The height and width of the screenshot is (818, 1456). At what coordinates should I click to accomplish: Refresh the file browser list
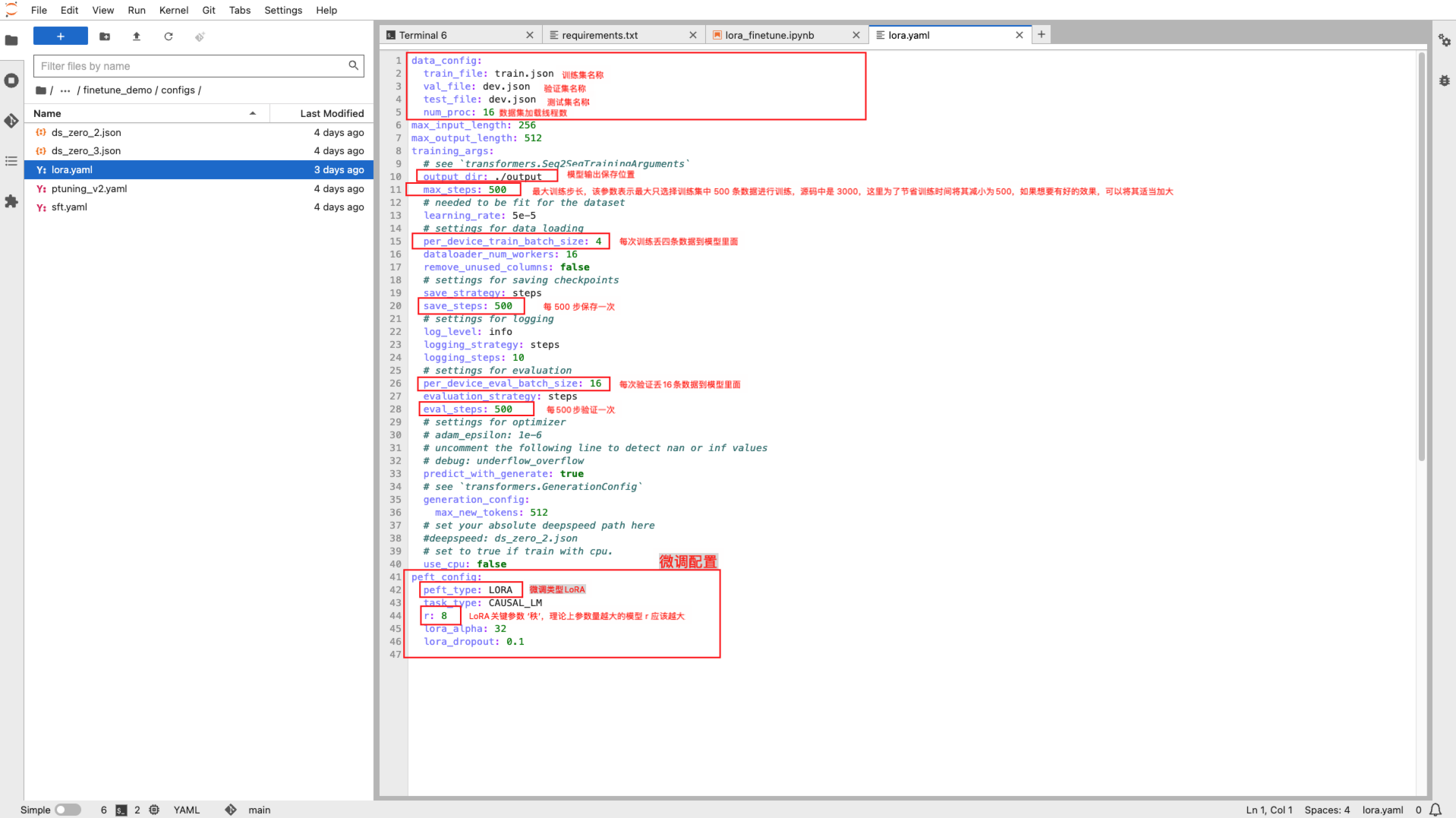point(169,36)
